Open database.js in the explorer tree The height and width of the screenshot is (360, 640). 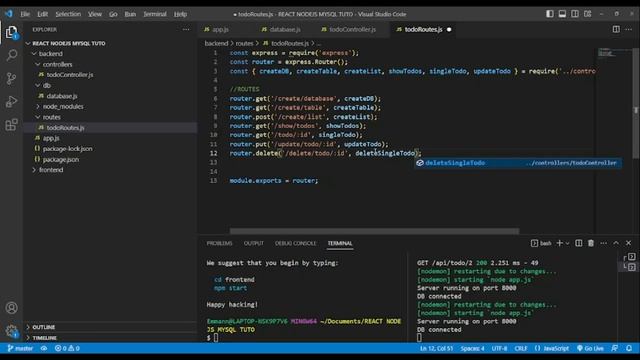pyautogui.click(x=110, y=96)
